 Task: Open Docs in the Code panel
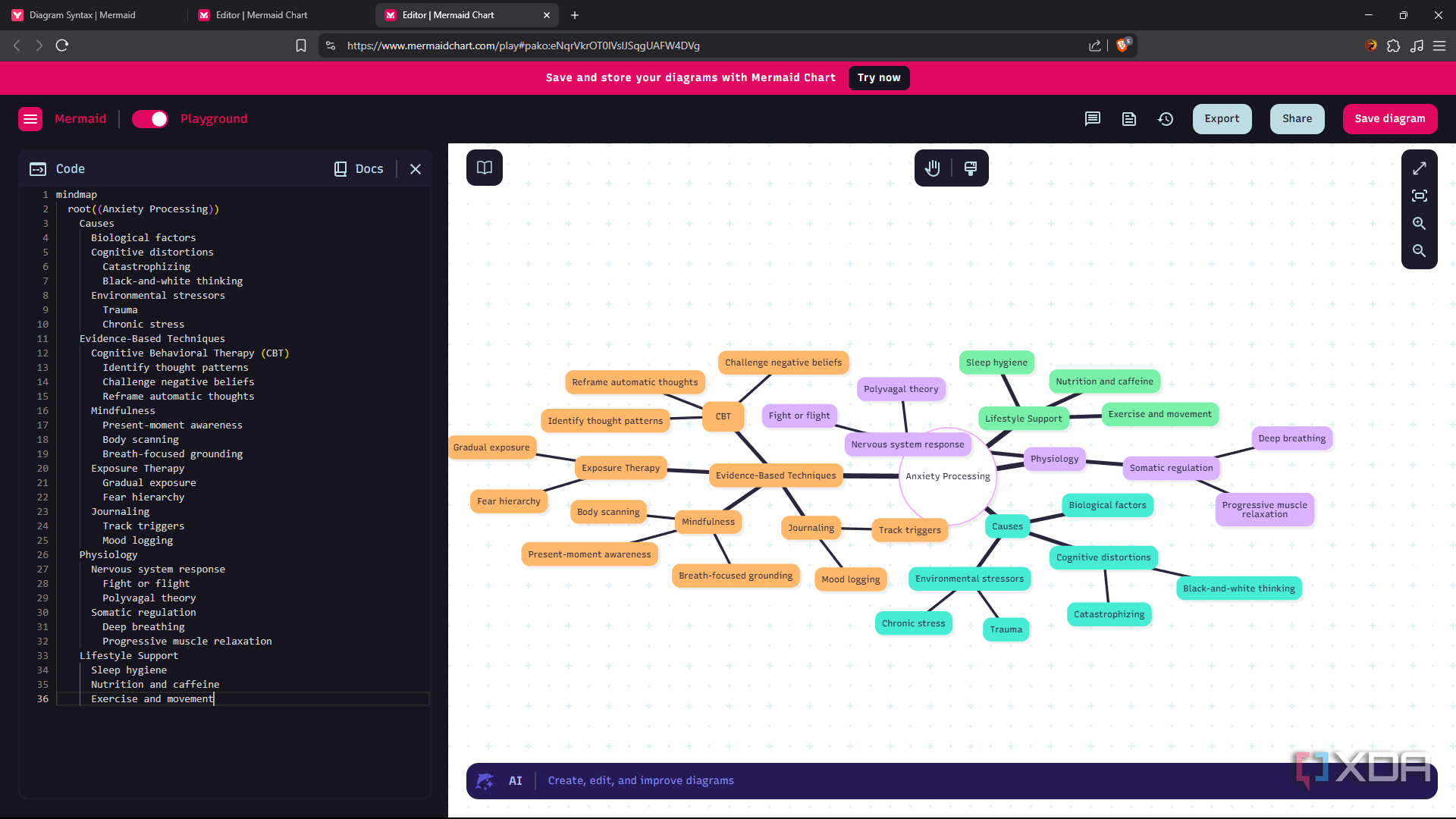click(359, 169)
